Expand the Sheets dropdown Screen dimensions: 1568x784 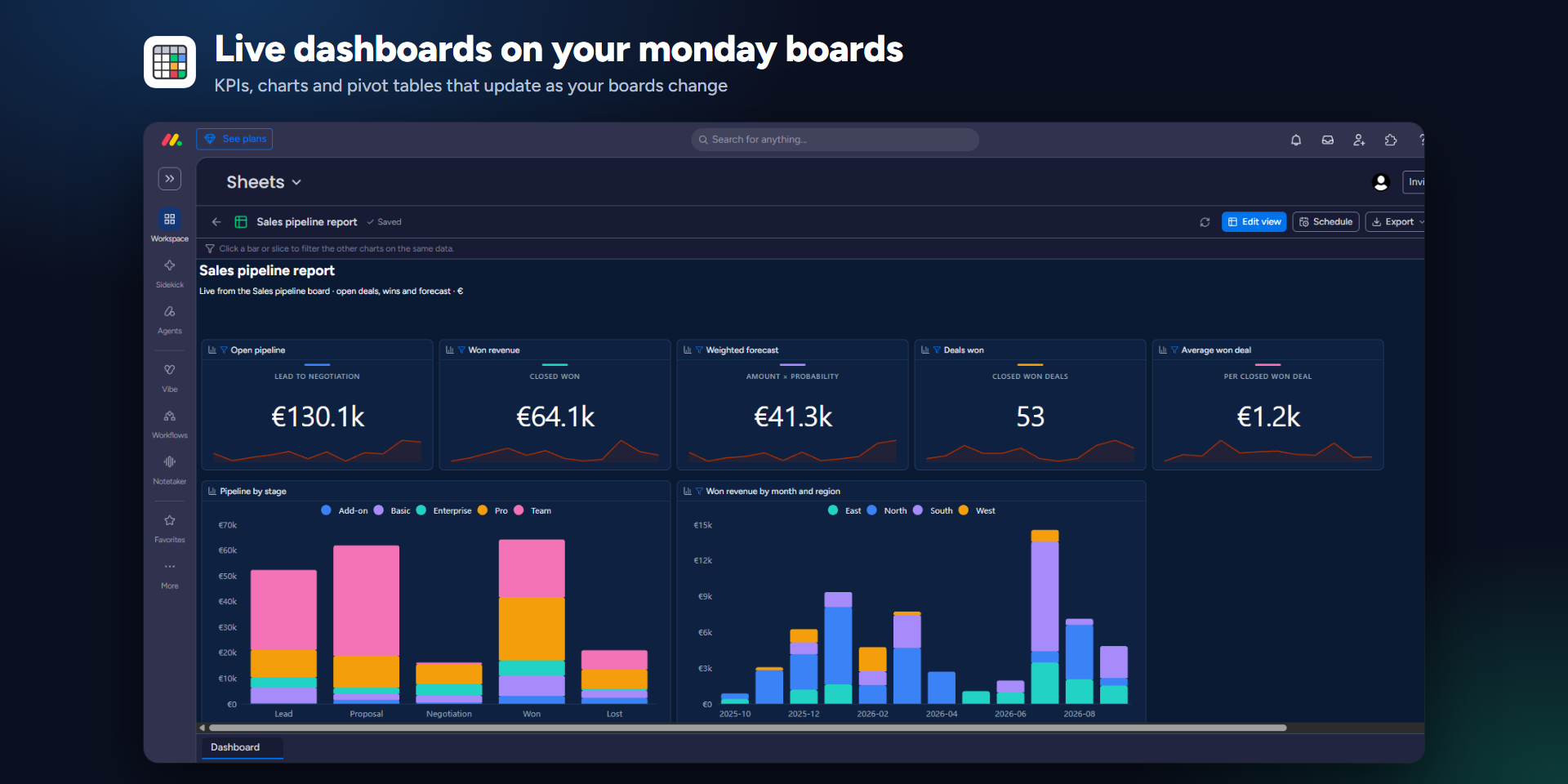coord(264,182)
